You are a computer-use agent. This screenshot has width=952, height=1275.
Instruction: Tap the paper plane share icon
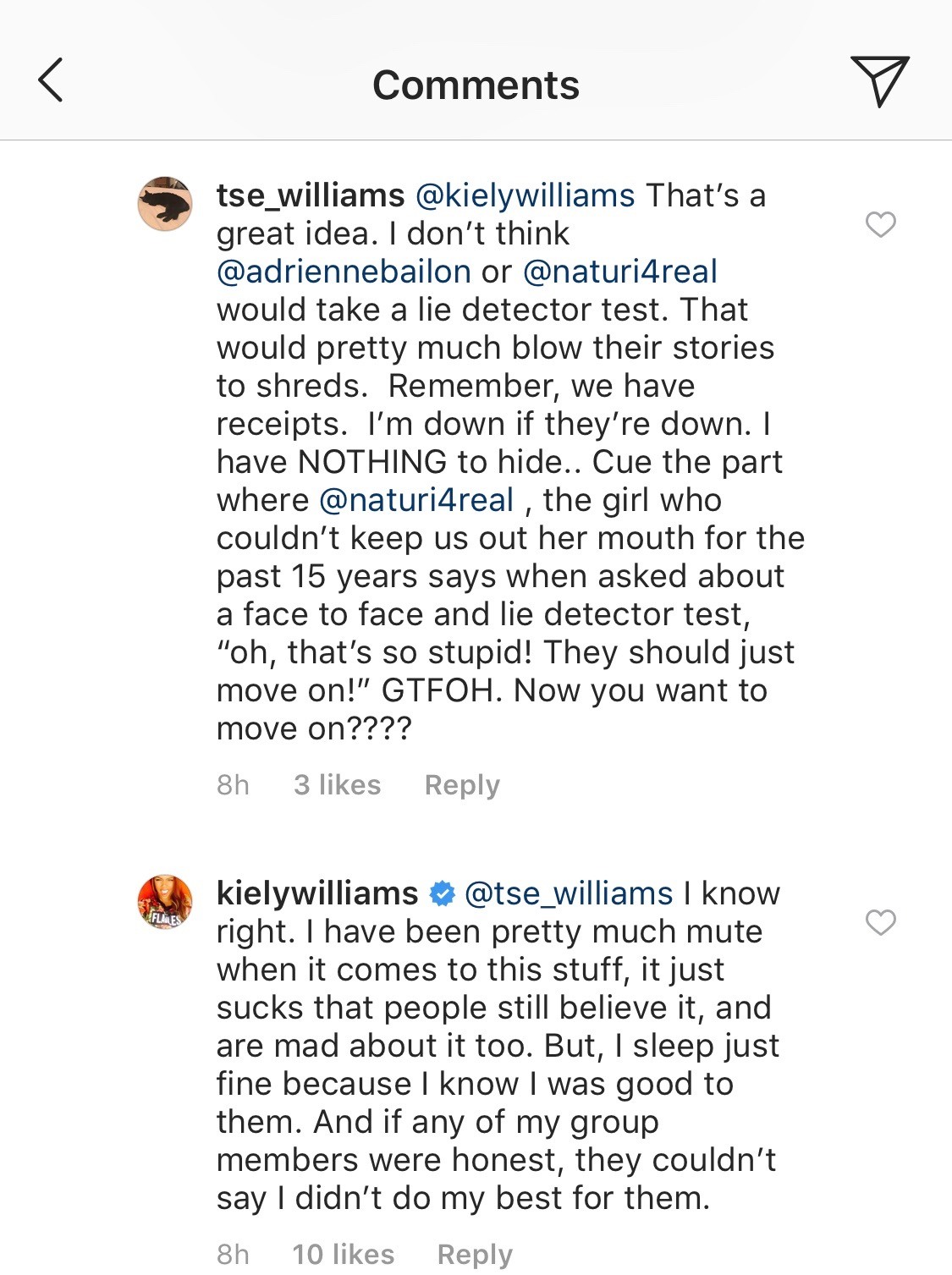point(879,81)
